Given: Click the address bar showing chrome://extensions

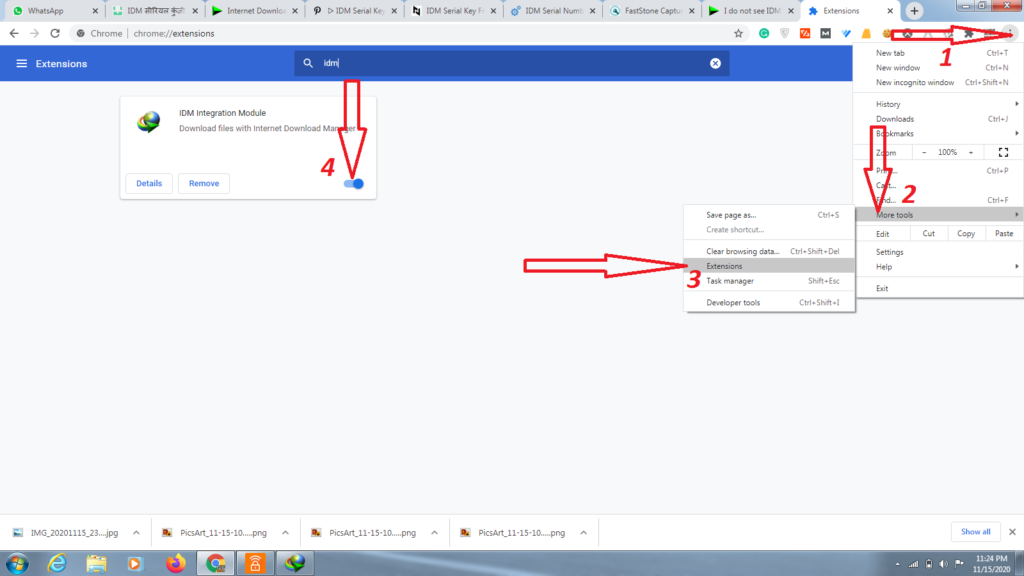Looking at the screenshot, I should [405, 33].
